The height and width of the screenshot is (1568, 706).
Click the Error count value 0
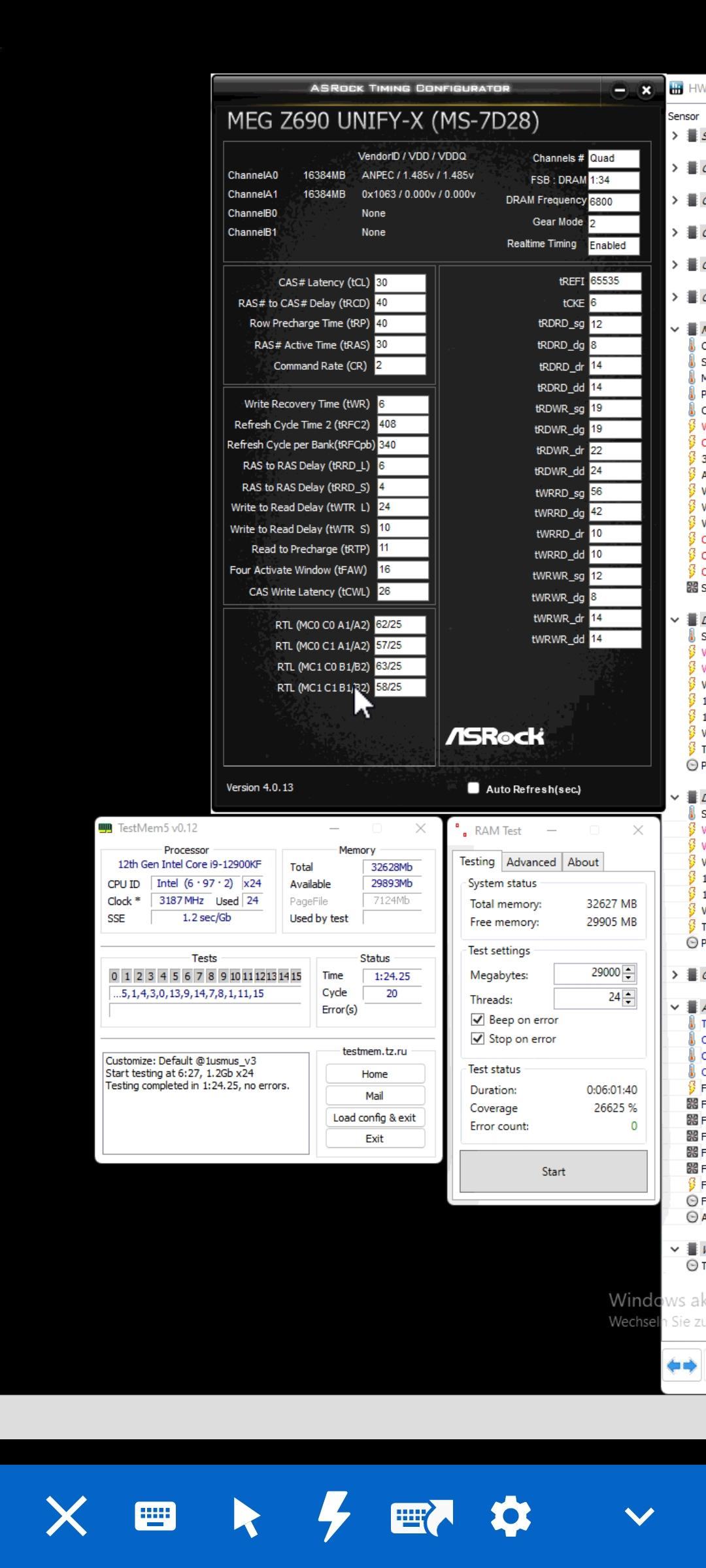point(633,1126)
